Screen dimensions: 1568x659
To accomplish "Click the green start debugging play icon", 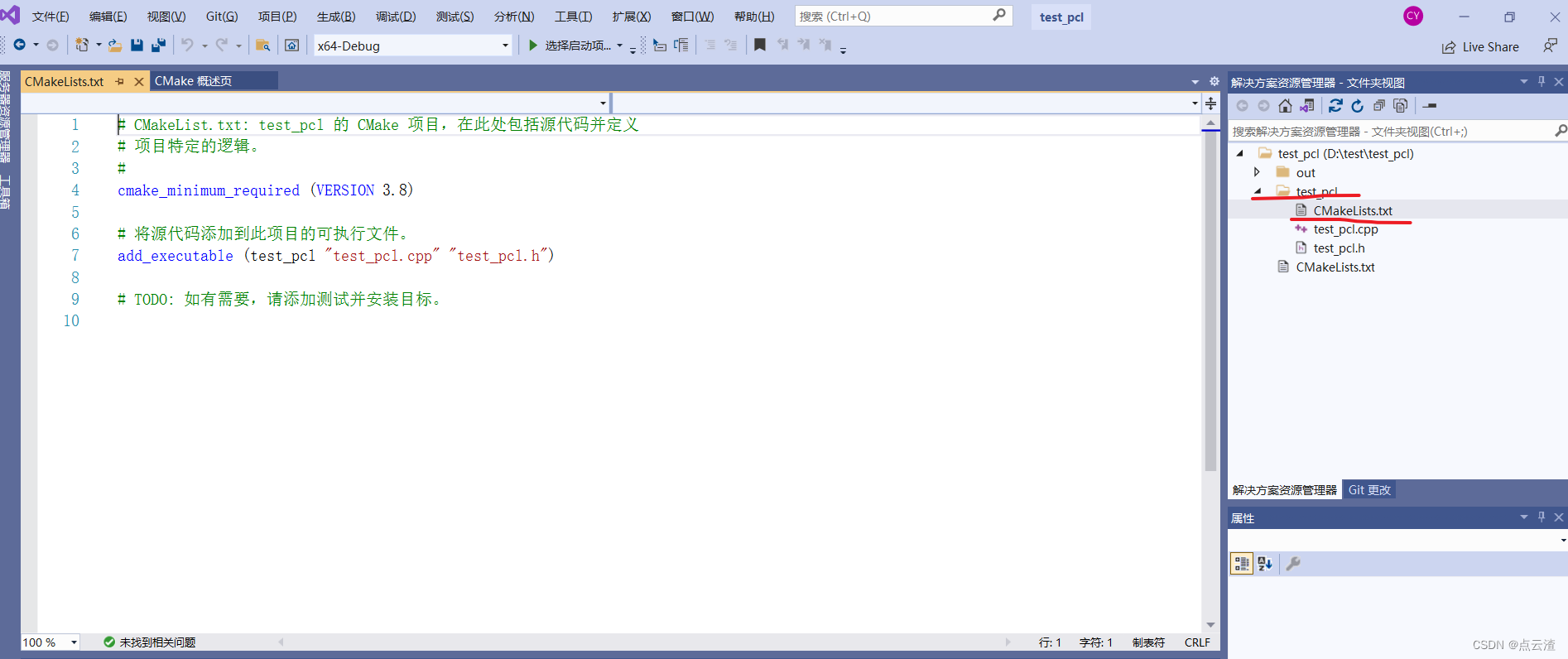I will (533, 46).
